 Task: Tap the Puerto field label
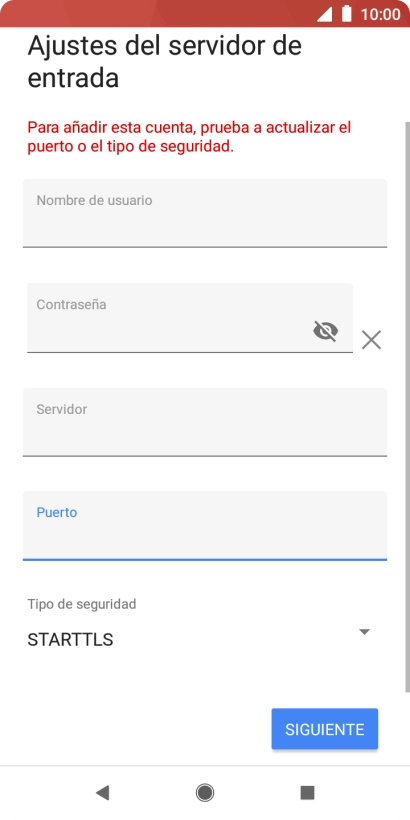(x=56, y=512)
